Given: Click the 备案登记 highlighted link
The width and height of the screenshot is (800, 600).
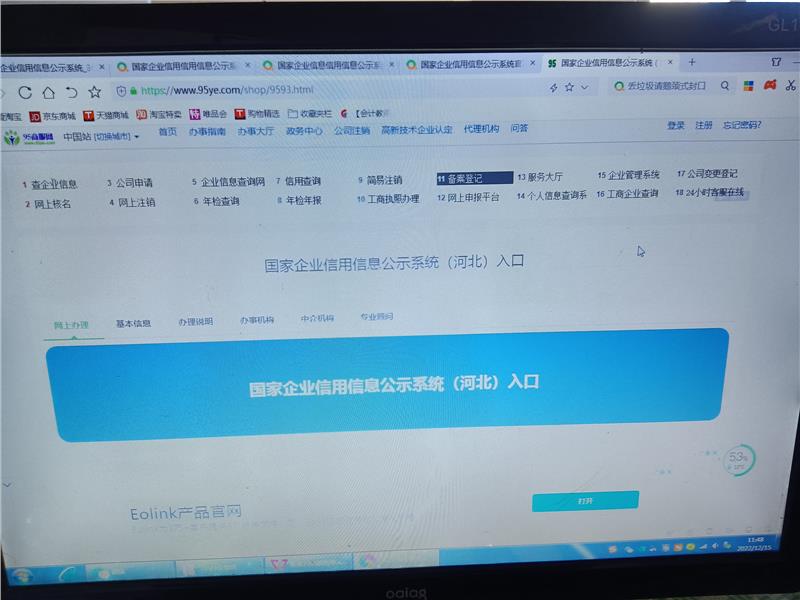Looking at the screenshot, I should pyautogui.click(x=474, y=178).
